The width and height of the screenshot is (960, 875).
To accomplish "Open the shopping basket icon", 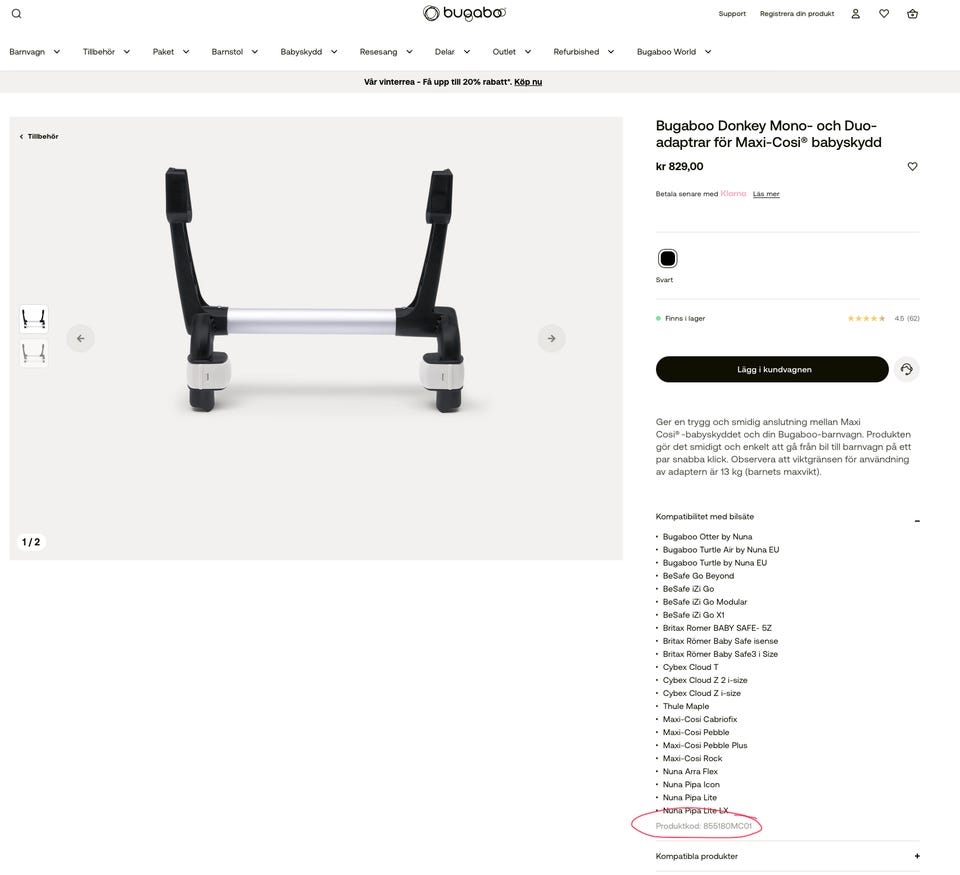I will [912, 13].
